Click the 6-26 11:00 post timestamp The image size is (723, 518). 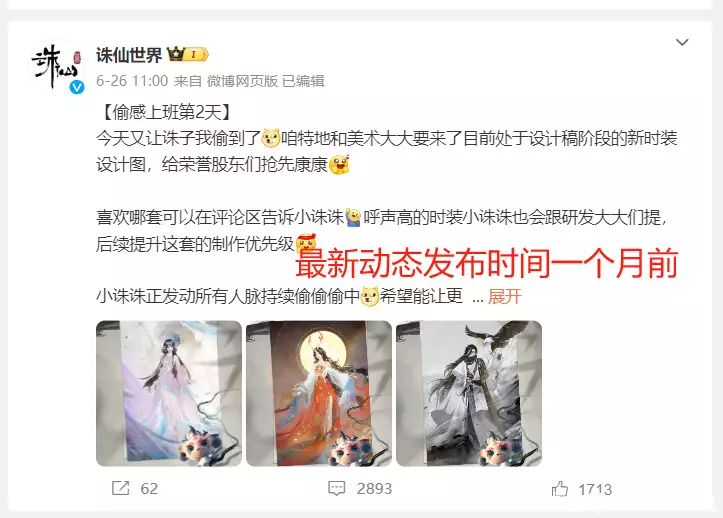pyautogui.click(x=132, y=81)
